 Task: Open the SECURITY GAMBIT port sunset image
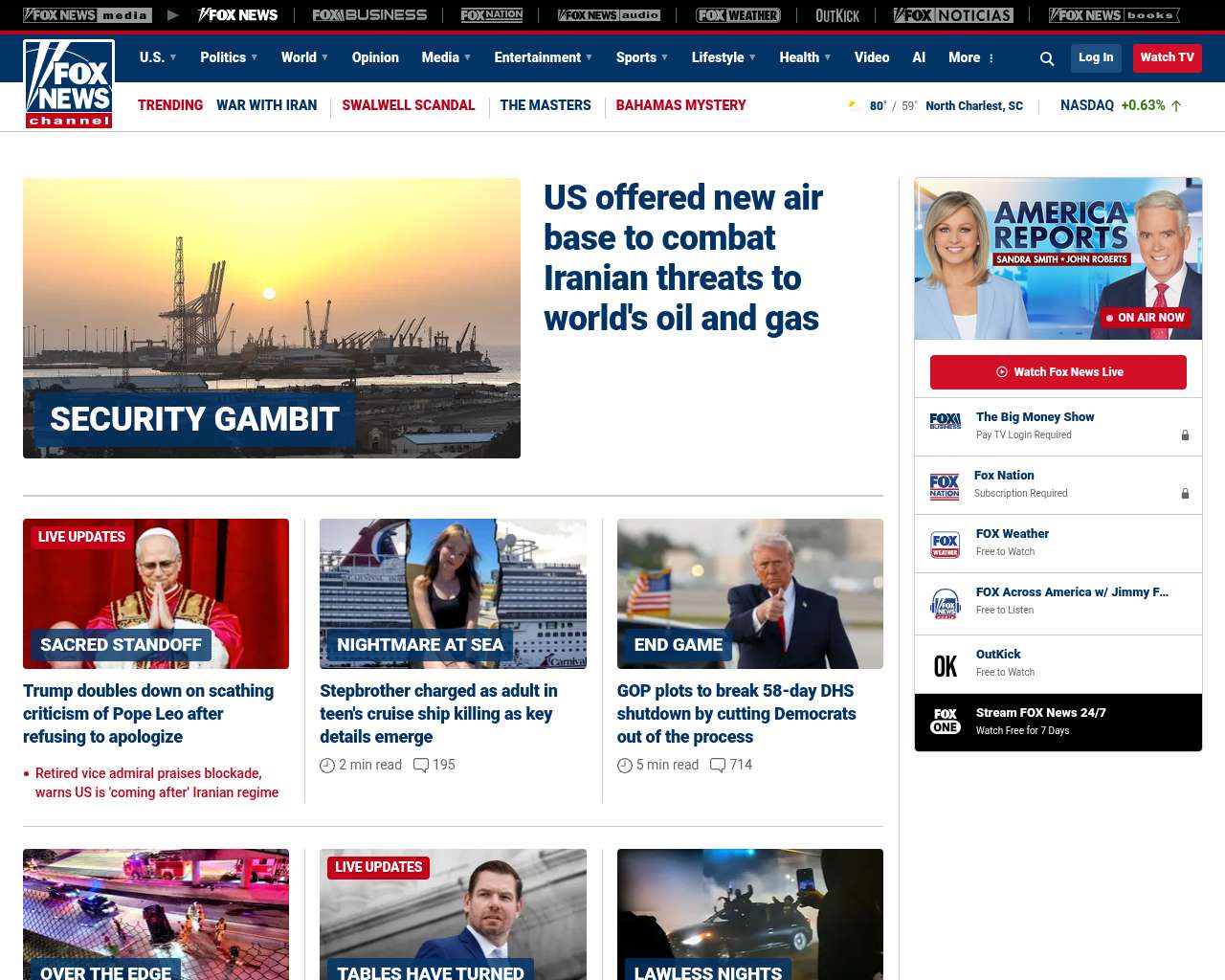pos(272,318)
